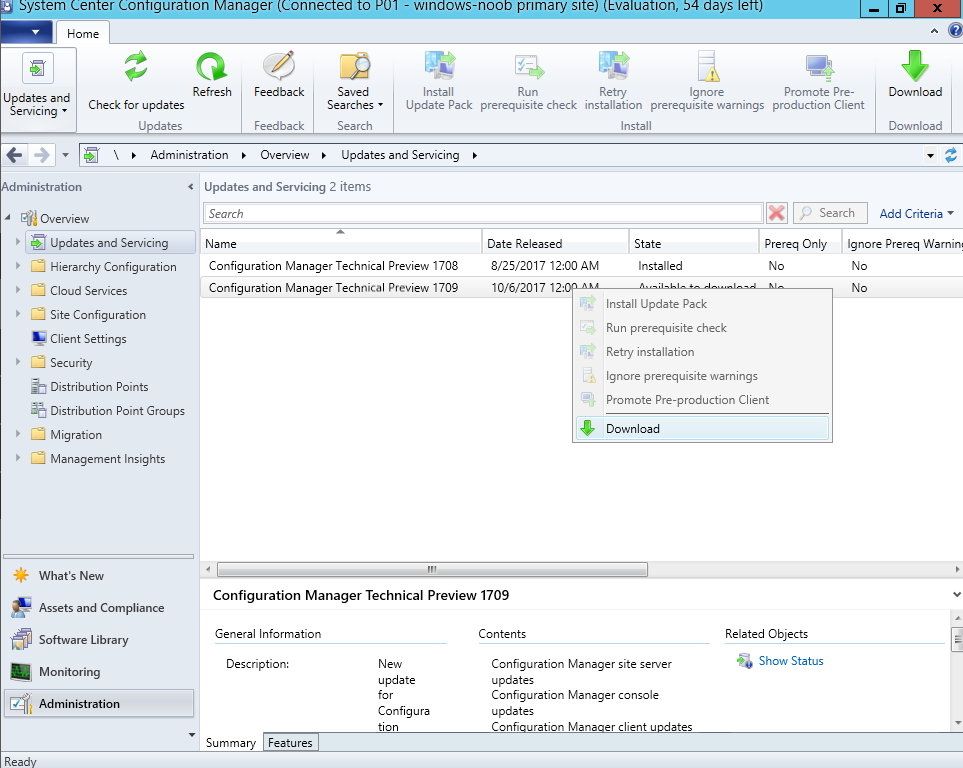
Task: Click the Search button
Action: (830, 213)
